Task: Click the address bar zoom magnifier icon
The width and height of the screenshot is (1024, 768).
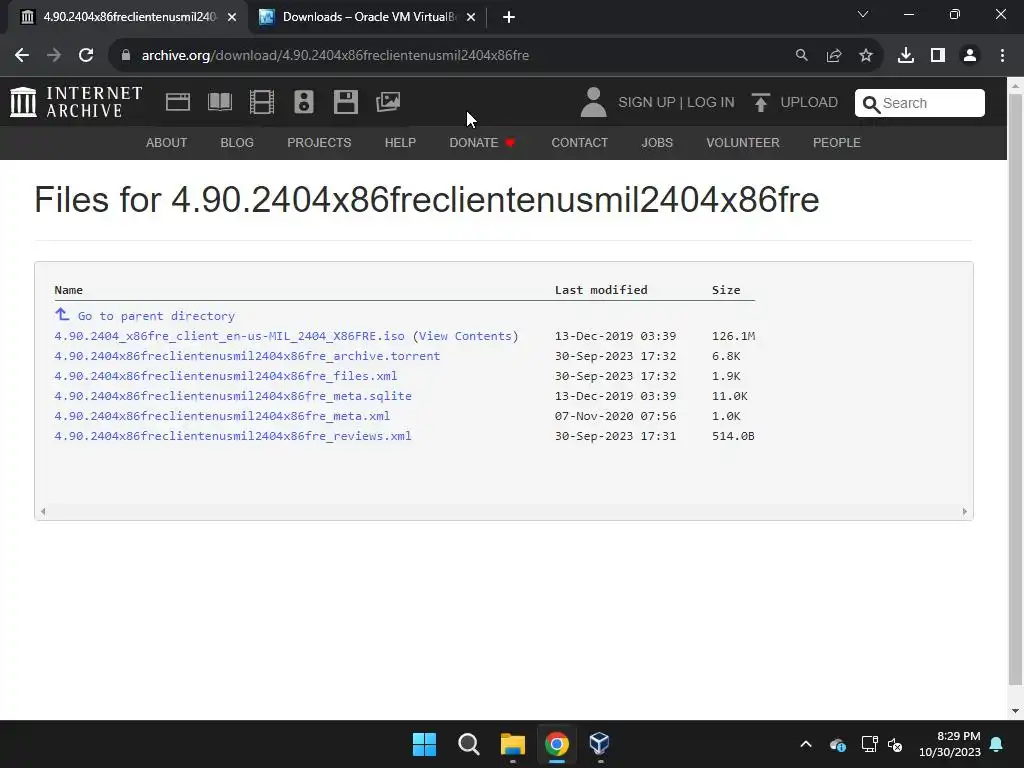Action: point(801,56)
